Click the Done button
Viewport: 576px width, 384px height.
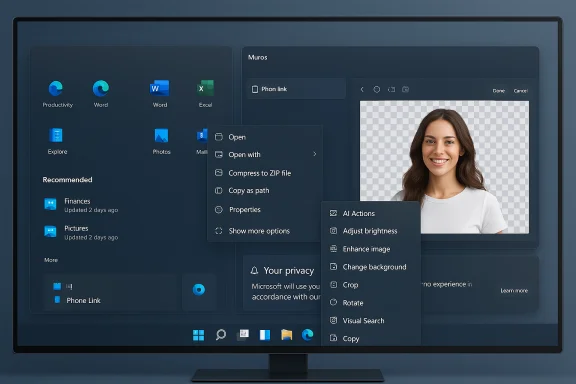tap(498, 91)
